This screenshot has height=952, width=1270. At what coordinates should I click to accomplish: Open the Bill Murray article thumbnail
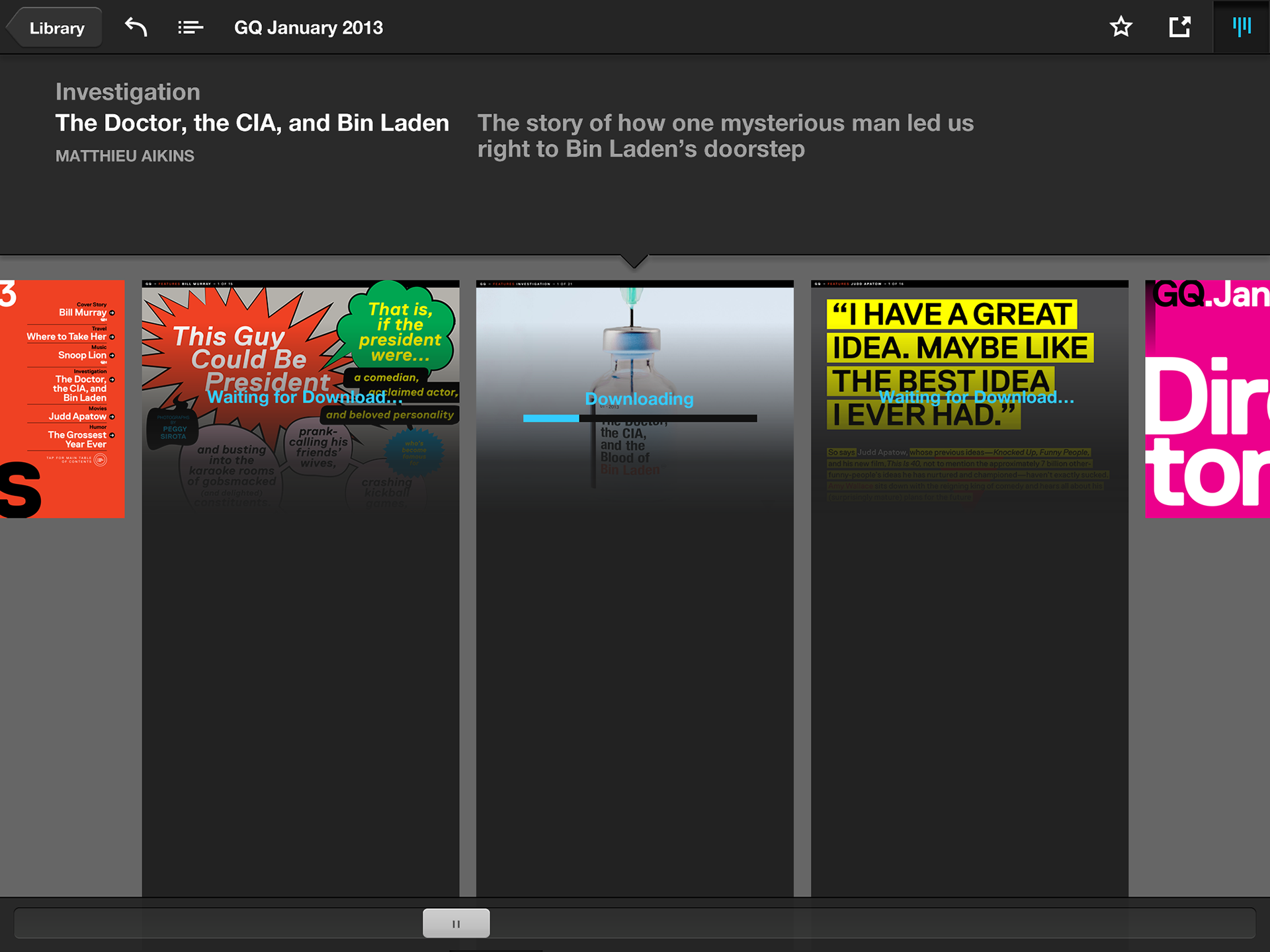click(300, 588)
